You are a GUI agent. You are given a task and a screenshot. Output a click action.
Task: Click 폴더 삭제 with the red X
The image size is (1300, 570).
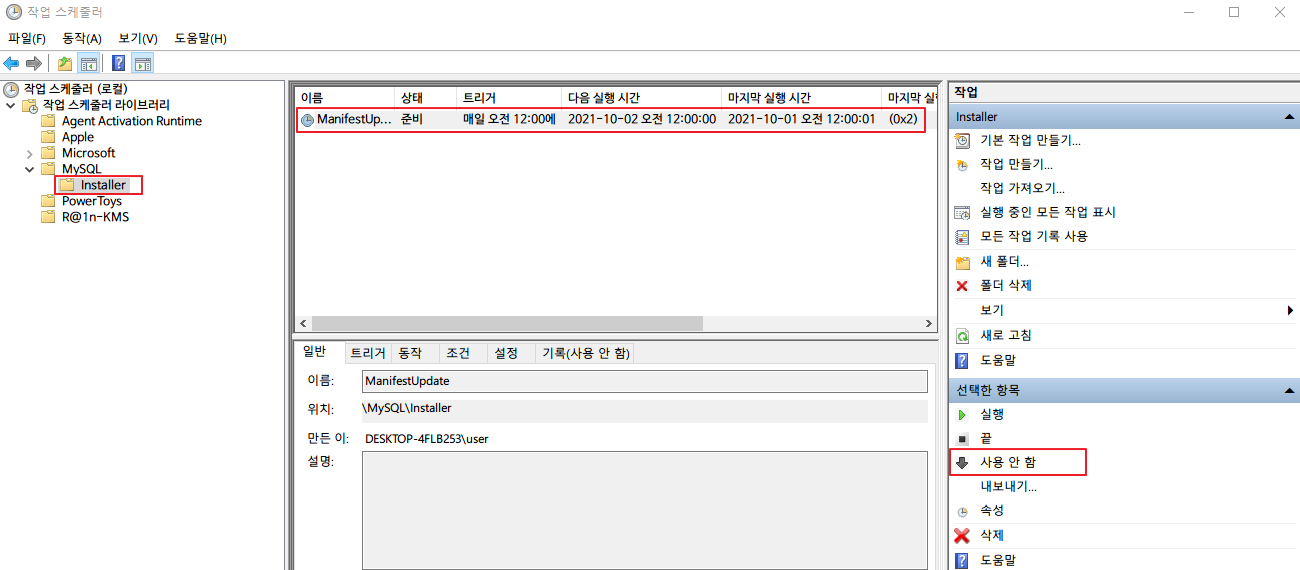point(1006,285)
